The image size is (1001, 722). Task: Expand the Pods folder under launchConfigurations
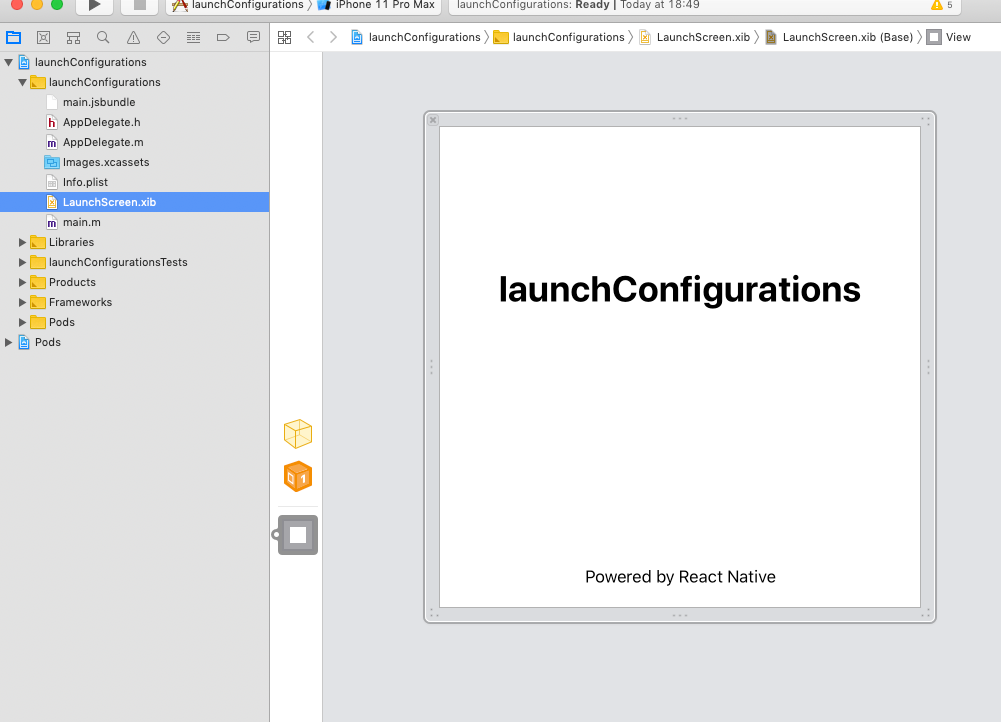coord(22,322)
